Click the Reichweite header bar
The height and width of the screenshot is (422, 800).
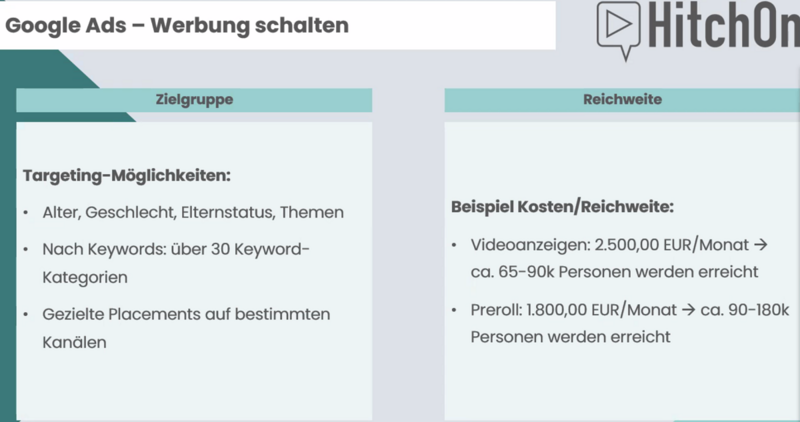click(x=622, y=100)
